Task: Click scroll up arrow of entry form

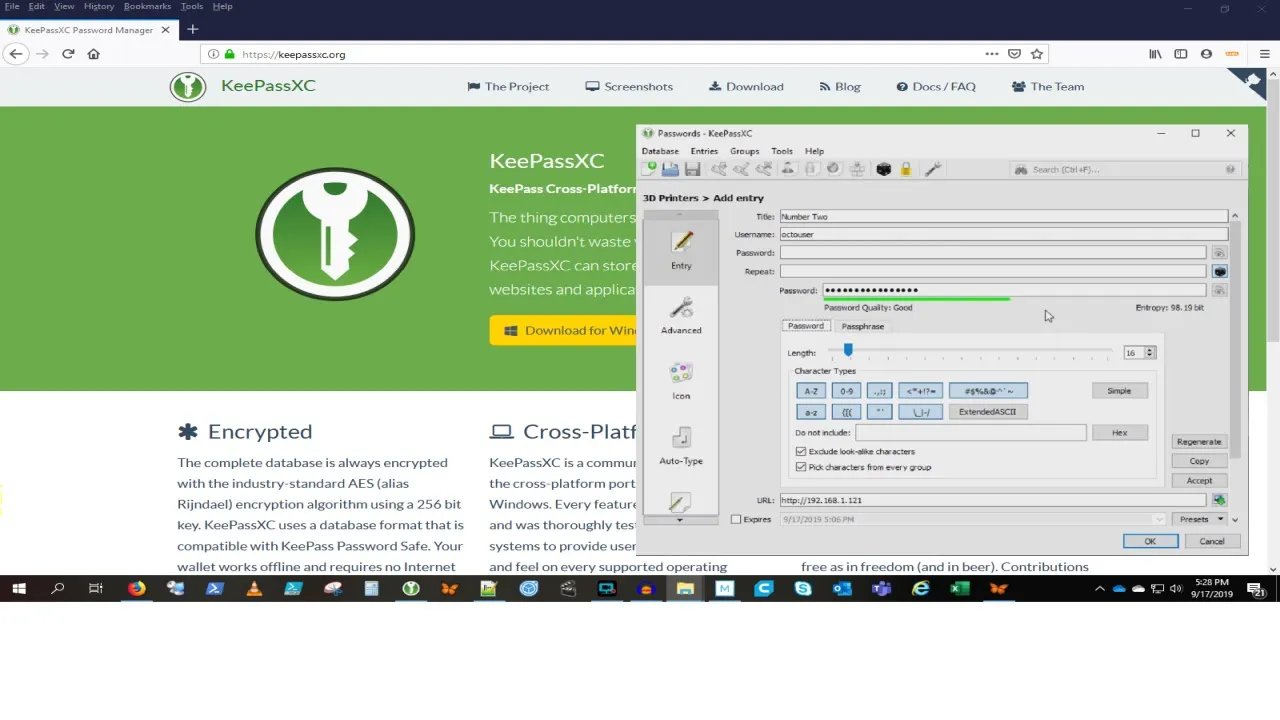Action: pos(1235,216)
